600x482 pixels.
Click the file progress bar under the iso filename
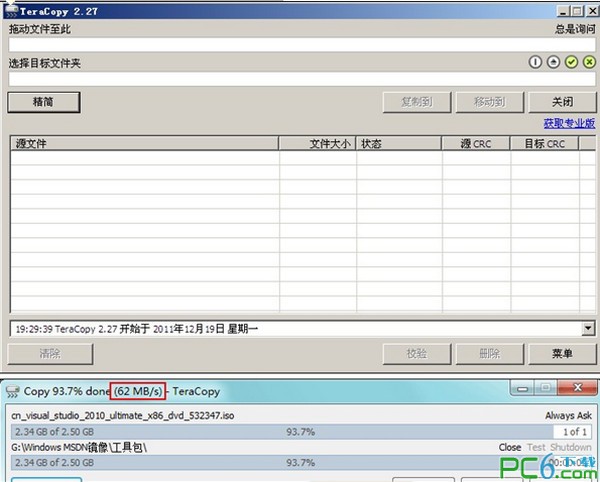tap(301, 432)
